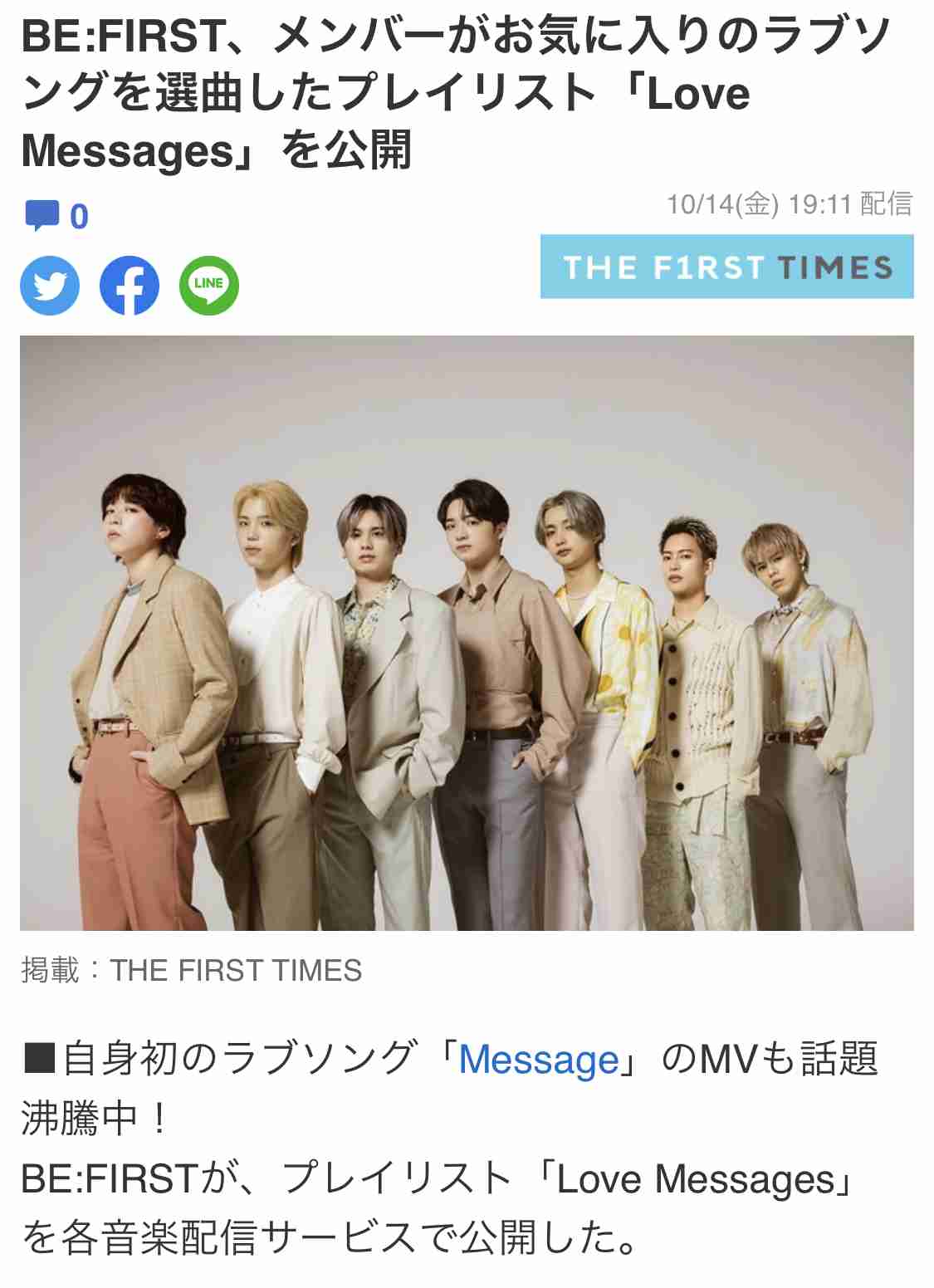Open the BE:FIRST group photo

[467, 633]
